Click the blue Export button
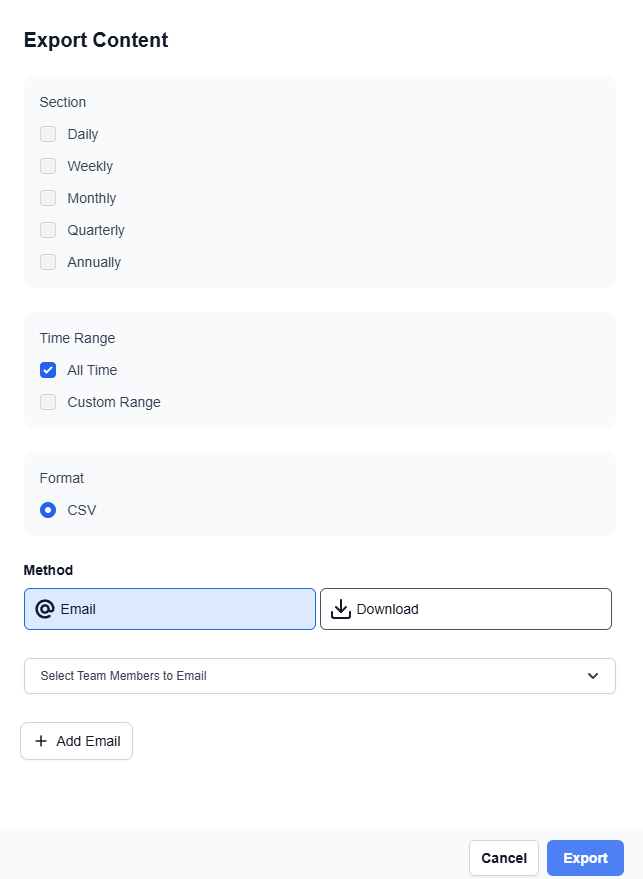This screenshot has height=879, width=643. point(585,858)
